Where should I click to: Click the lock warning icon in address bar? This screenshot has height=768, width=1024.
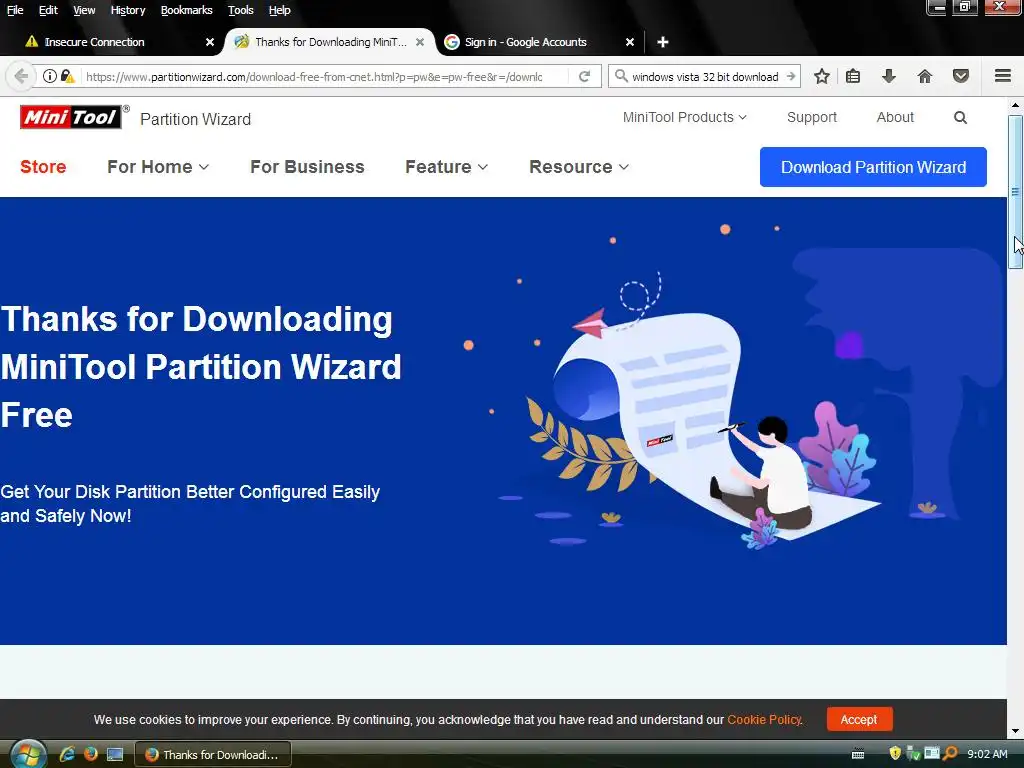(67, 76)
